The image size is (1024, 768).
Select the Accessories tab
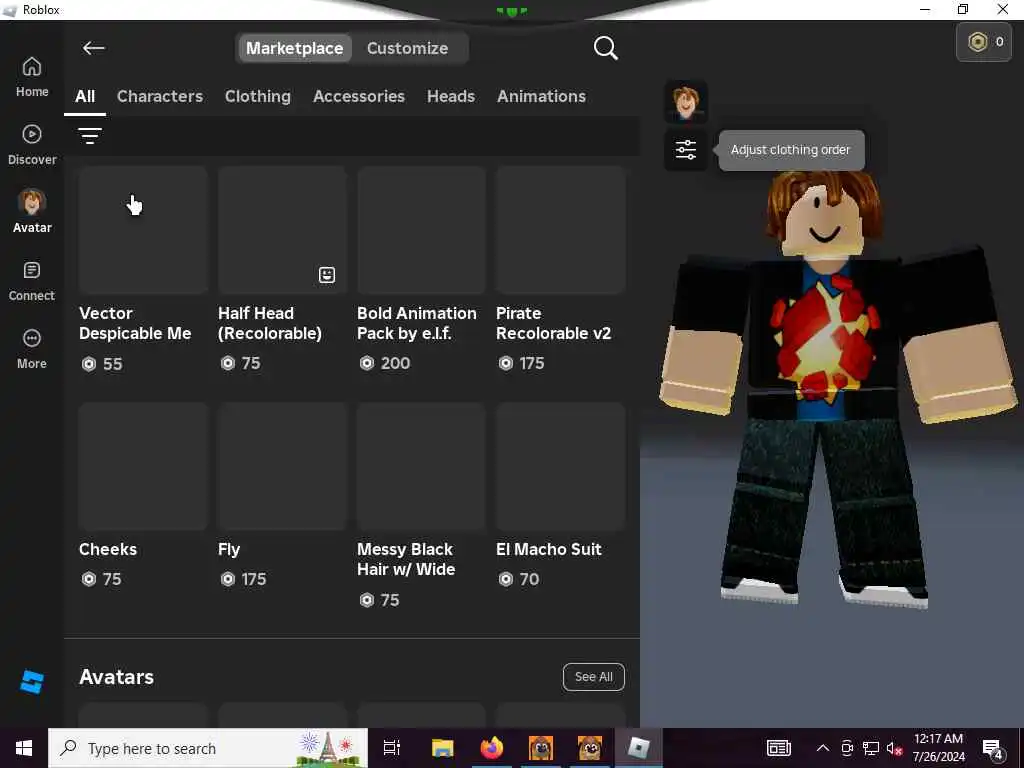point(359,97)
